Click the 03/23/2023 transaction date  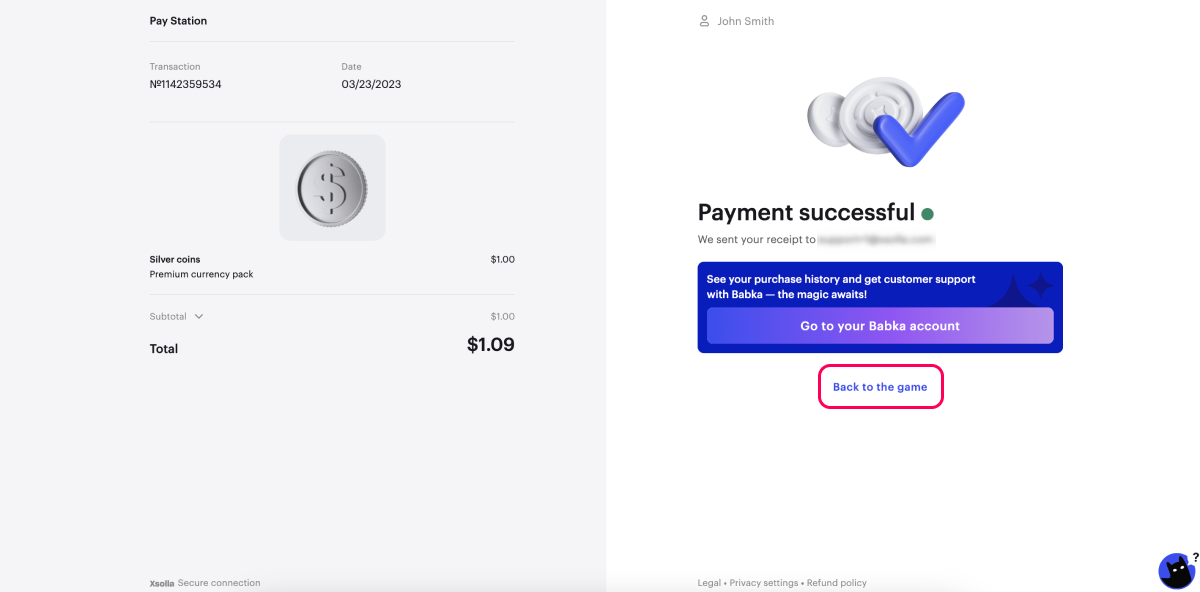[x=371, y=84]
